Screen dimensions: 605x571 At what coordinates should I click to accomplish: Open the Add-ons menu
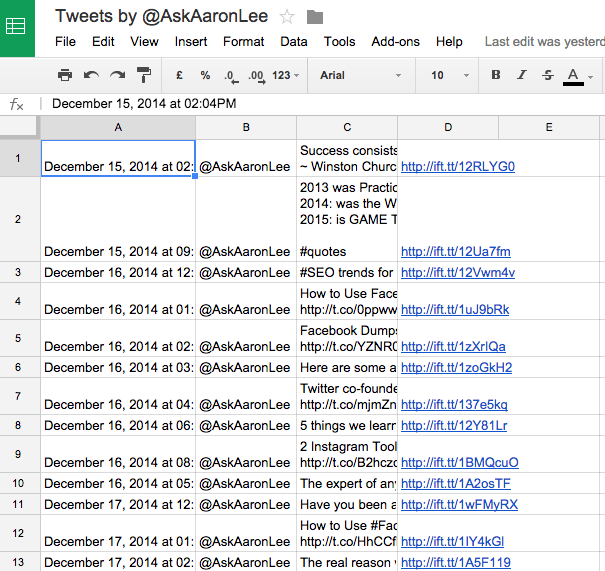395,41
